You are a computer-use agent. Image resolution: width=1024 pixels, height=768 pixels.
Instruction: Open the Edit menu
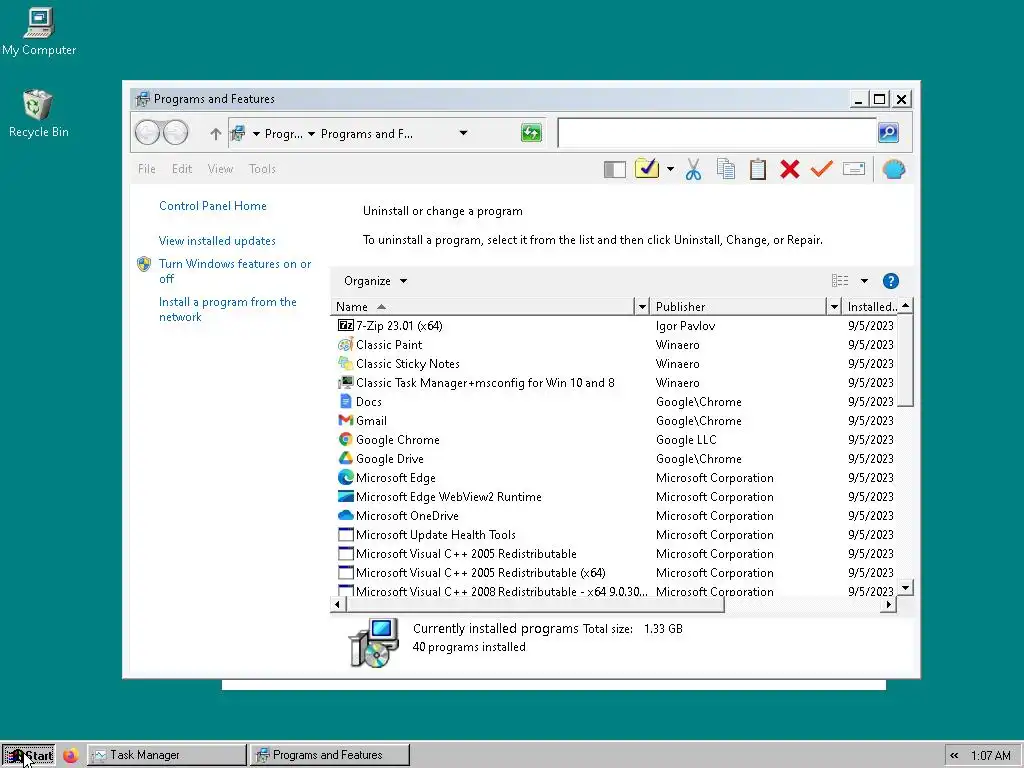[182, 169]
